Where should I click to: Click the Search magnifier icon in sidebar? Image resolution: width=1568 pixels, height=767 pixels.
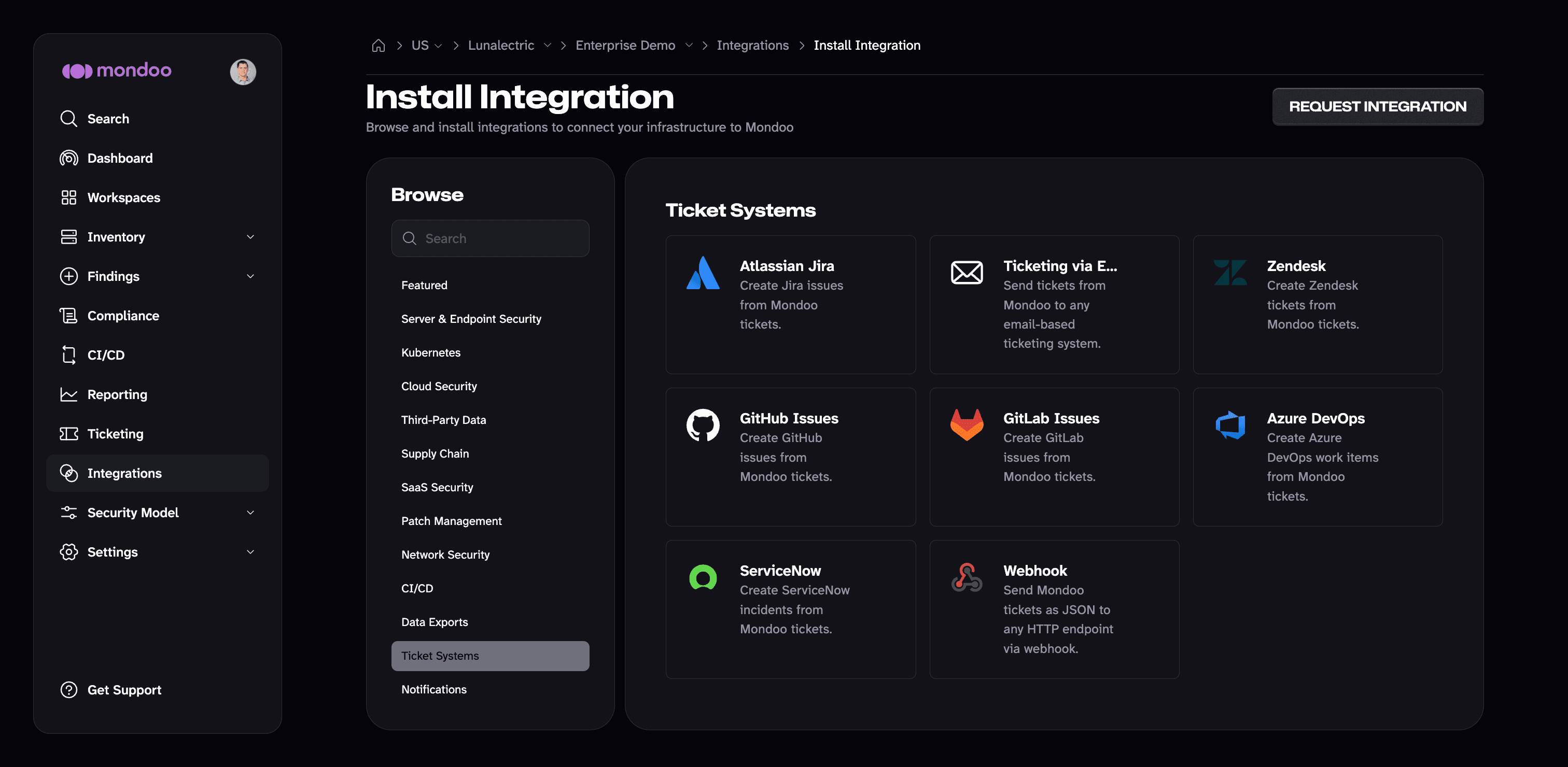coord(69,119)
